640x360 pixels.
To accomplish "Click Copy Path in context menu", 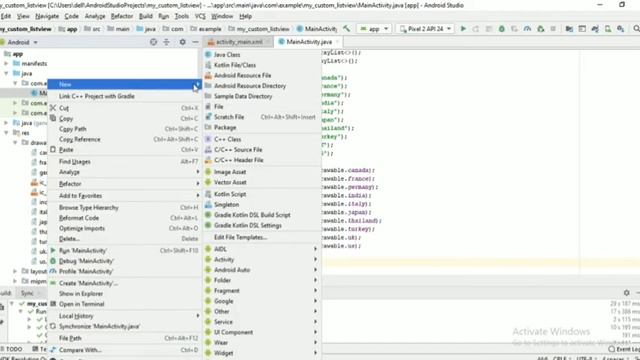I will click(124, 129).
